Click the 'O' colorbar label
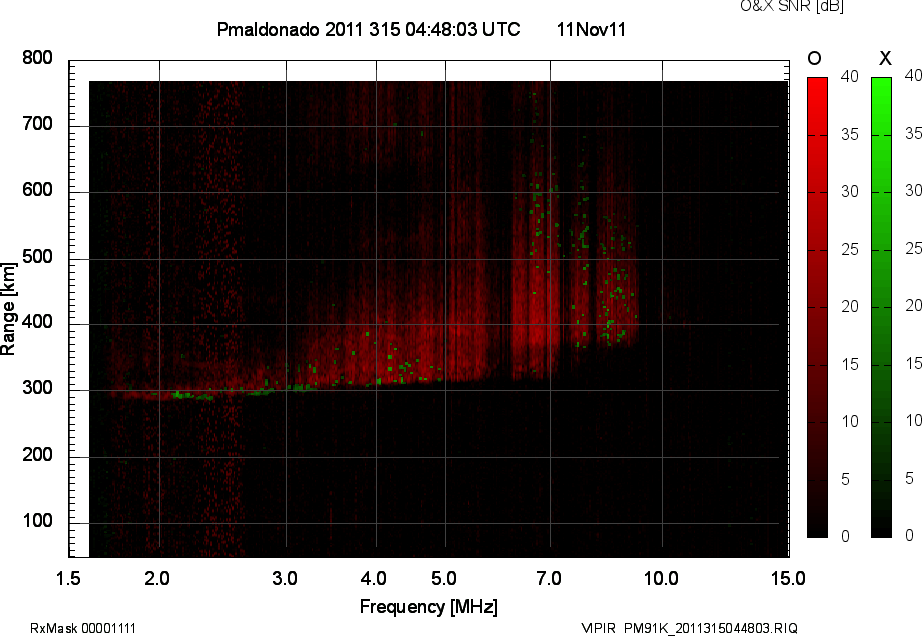The width and height of the screenshot is (922, 636). point(814,58)
